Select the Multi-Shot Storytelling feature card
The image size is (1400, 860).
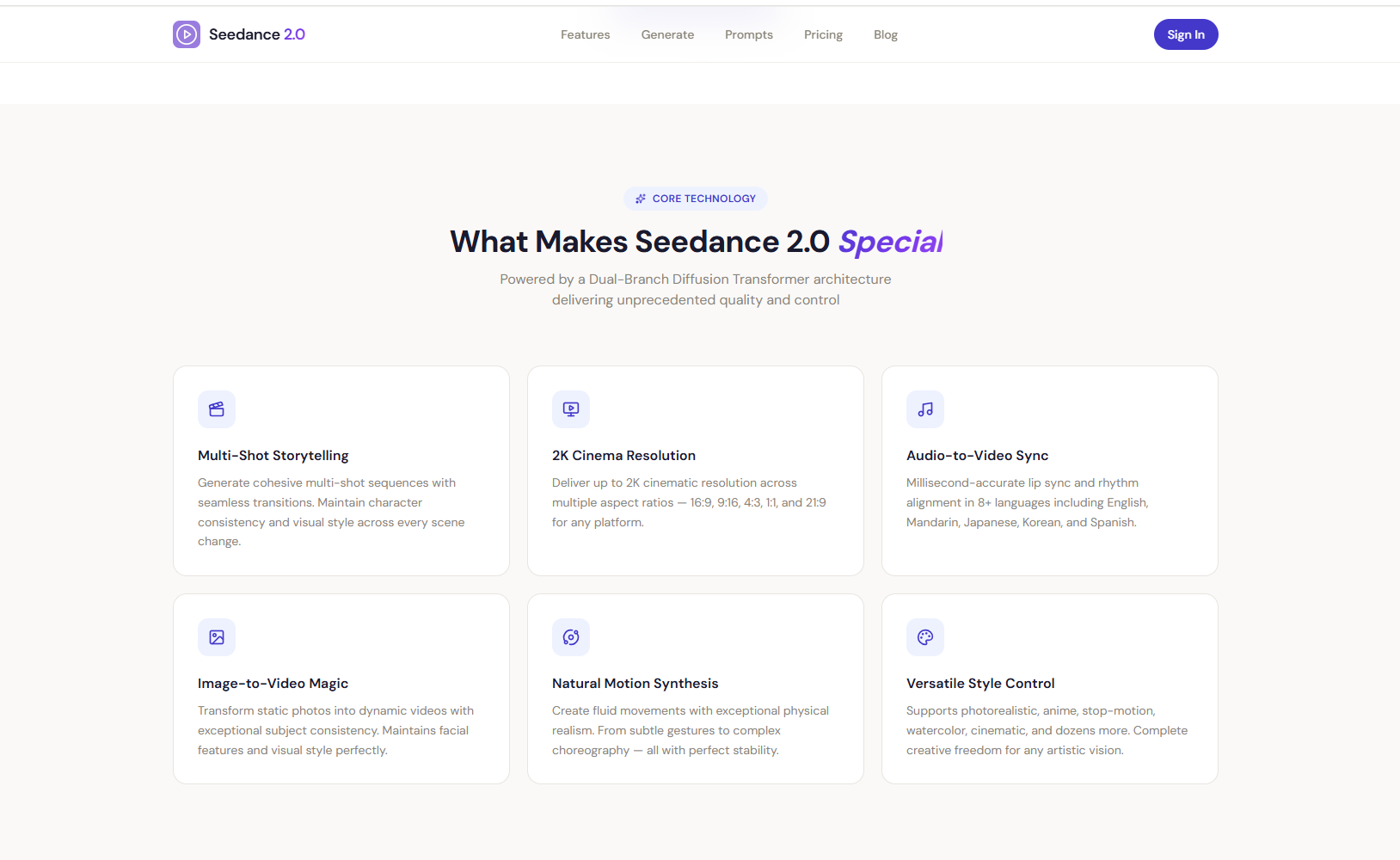pyautogui.click(x=341, y=470)
